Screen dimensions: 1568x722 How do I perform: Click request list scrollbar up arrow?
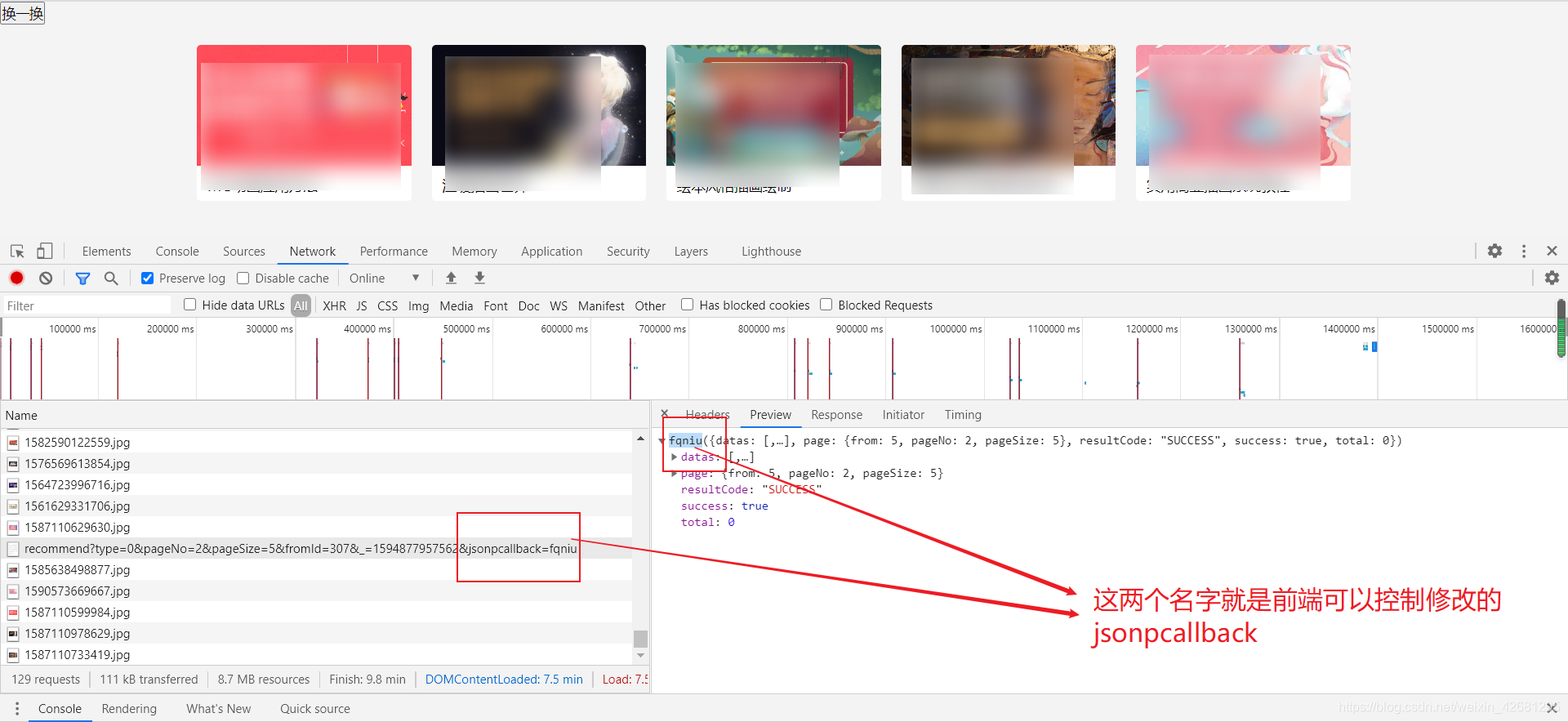(640, 439)
